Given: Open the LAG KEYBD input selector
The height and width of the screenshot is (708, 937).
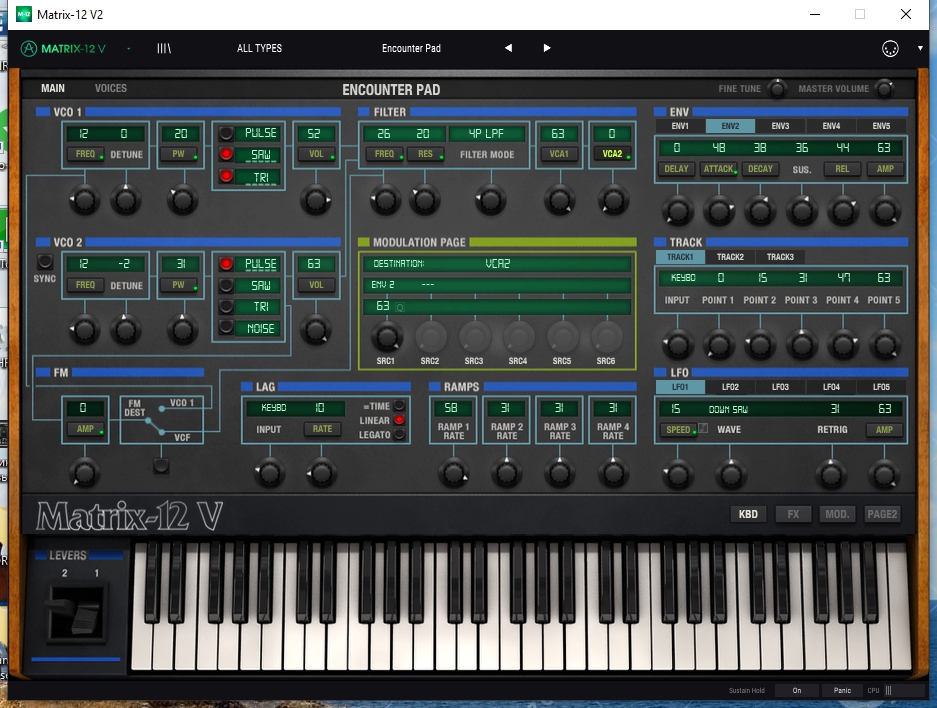Looking at the screenshot, I should [274, 407].
